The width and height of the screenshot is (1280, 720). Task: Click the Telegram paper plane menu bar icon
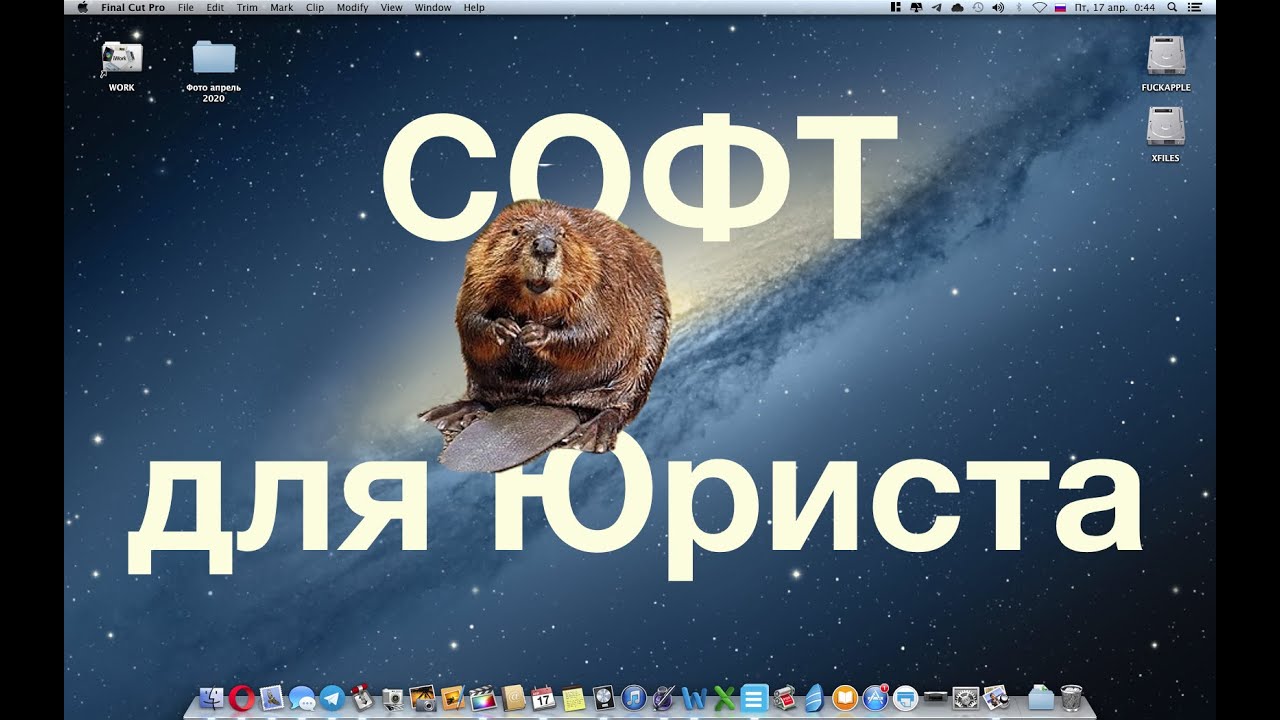click(x=936, y=7)
